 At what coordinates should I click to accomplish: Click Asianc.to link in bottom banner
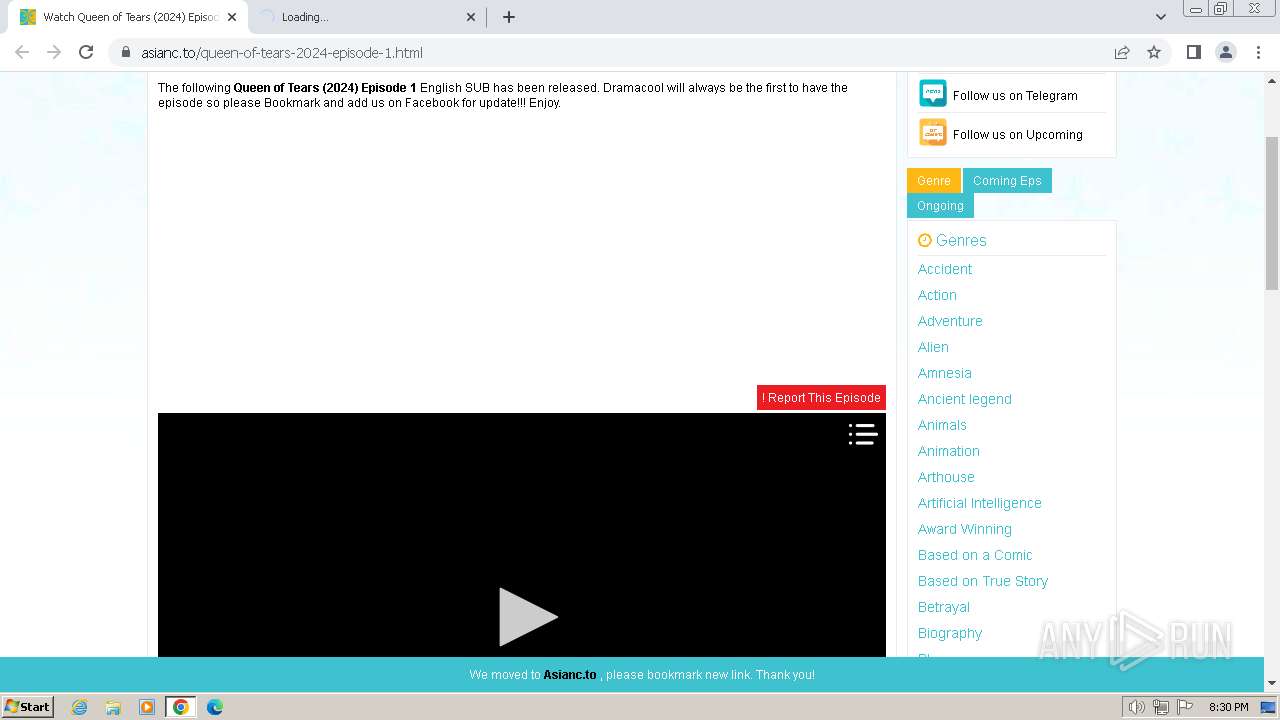[570, 675]
